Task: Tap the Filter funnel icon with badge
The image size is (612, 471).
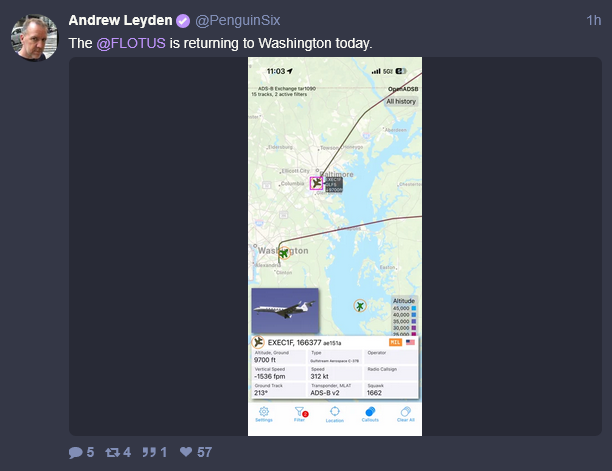Action: point(300,414)
